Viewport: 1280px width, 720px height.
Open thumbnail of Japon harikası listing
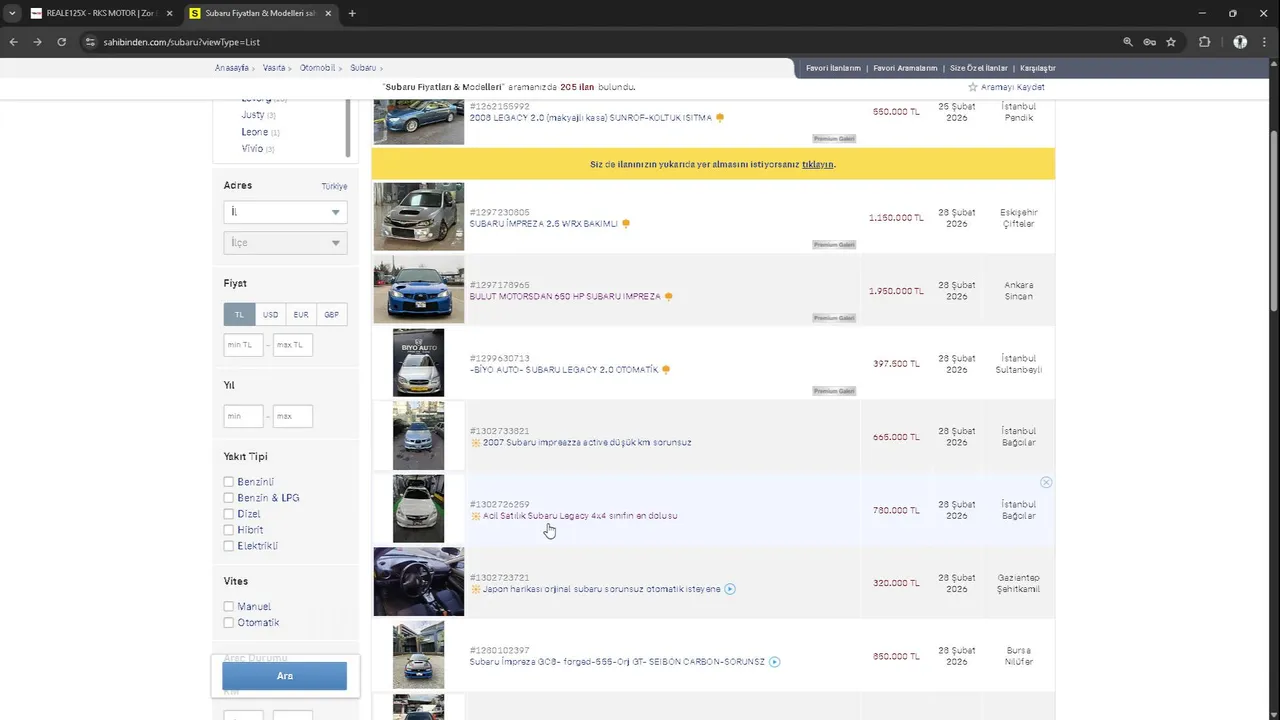[x=419, y=582]
